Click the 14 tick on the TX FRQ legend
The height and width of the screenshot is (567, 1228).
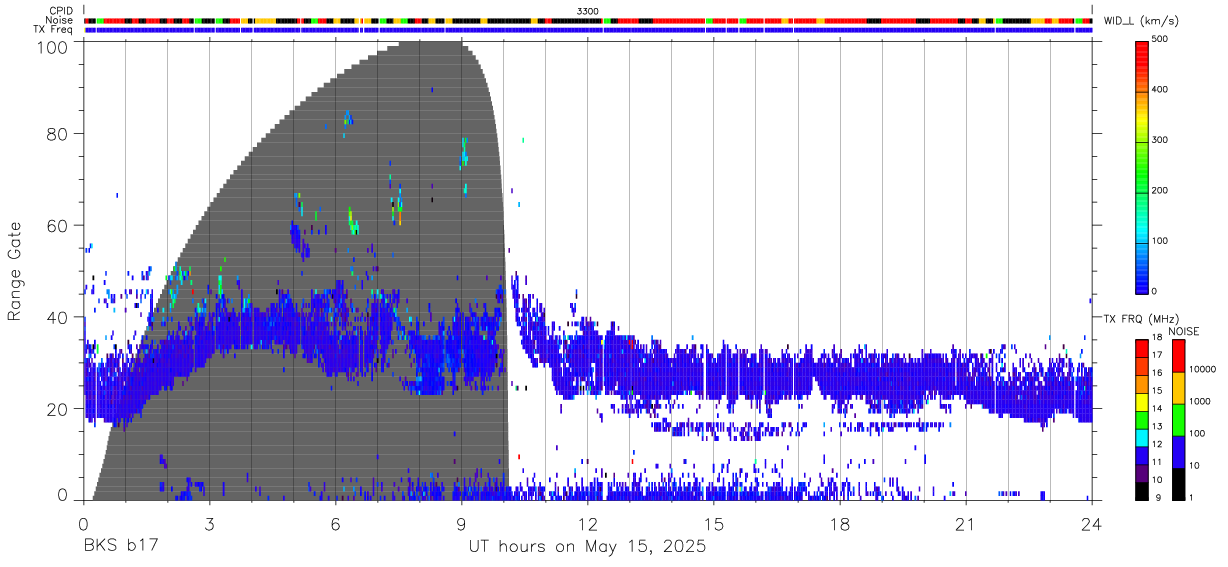[1158, 409]
